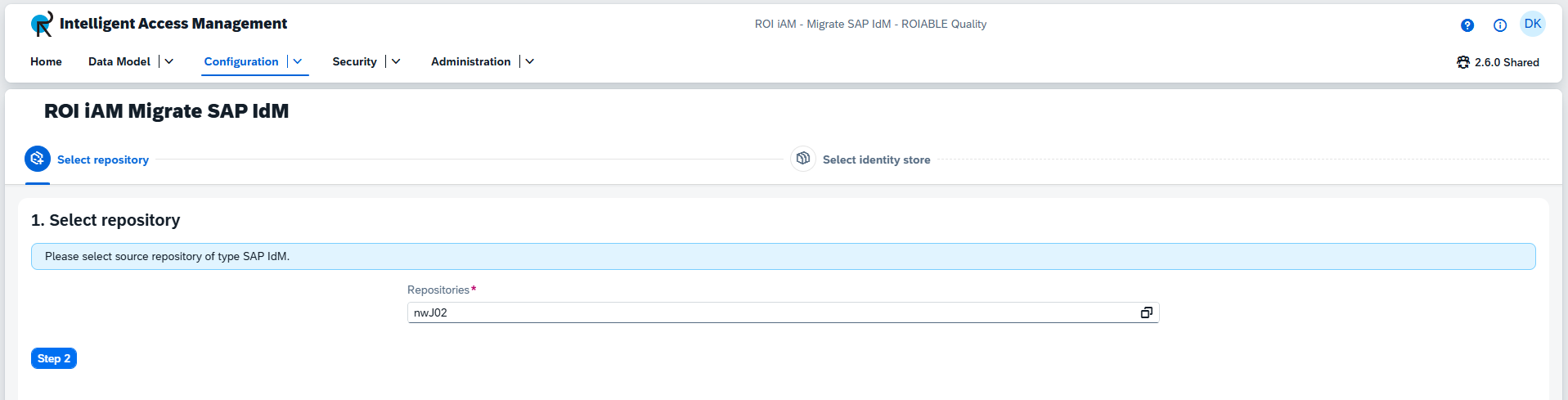This screenshot has width=1568, height=400.
Task: Click the 2.6.0 Shared version icon
Action: [1463, 62]
